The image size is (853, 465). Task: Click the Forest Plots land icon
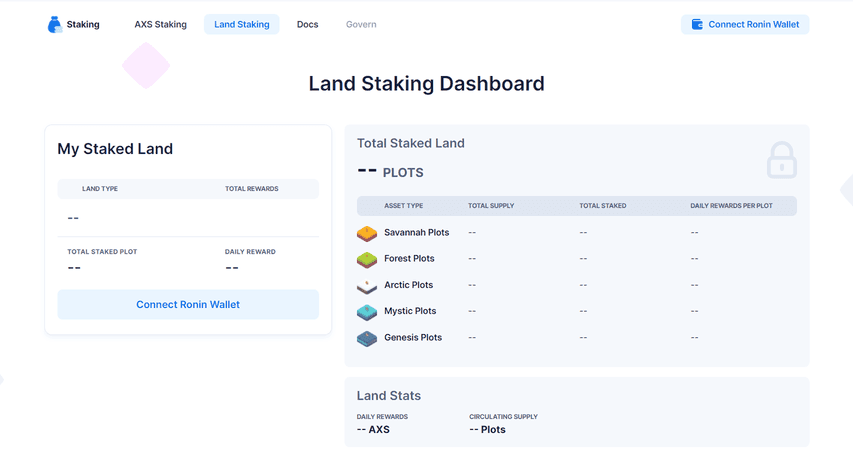coord(367,259)
